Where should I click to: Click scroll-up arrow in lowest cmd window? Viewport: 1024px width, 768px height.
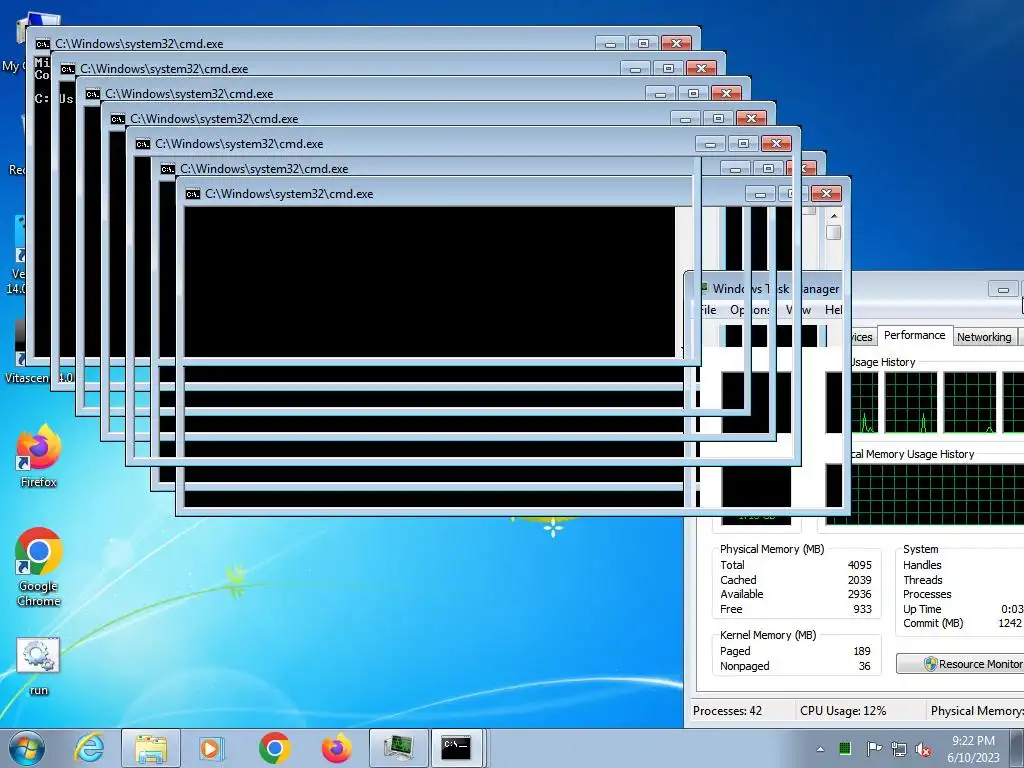[833, 216]
